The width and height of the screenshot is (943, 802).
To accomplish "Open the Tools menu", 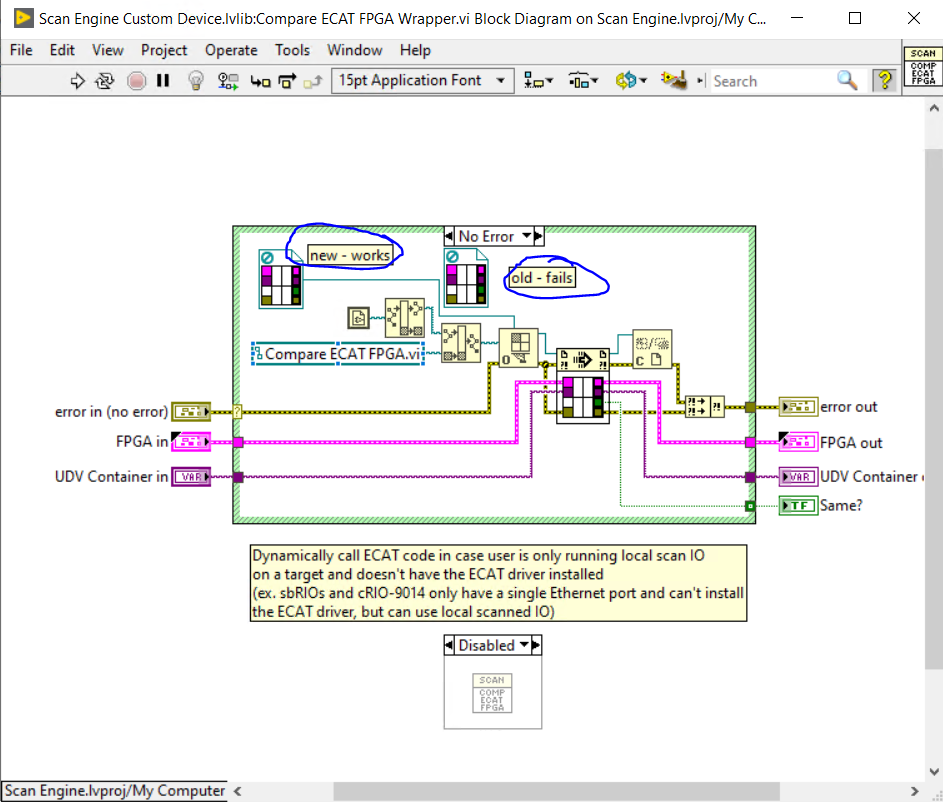I will coord(292,50).
